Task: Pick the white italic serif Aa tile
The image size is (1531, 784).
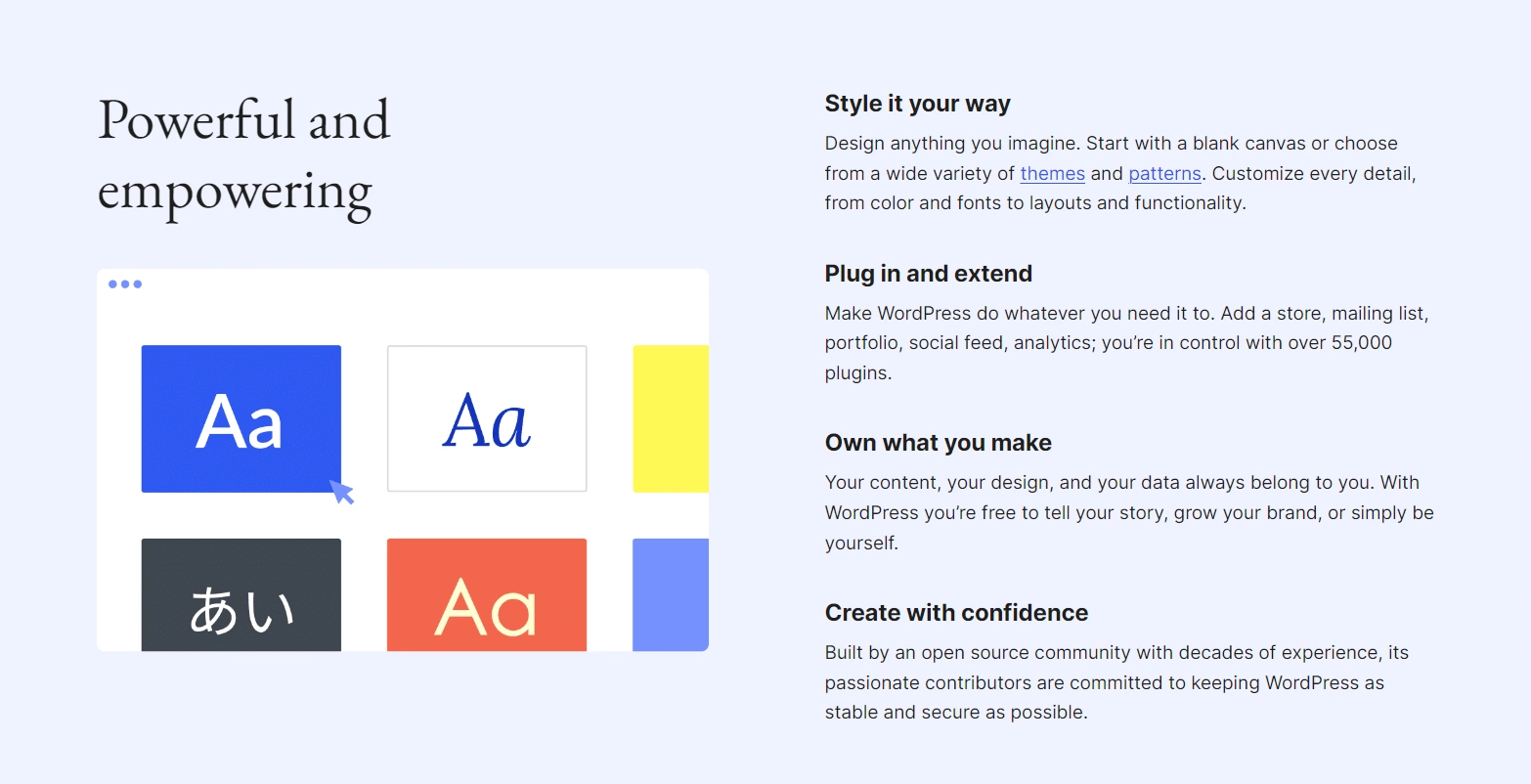Action: (x=487, y=418)
